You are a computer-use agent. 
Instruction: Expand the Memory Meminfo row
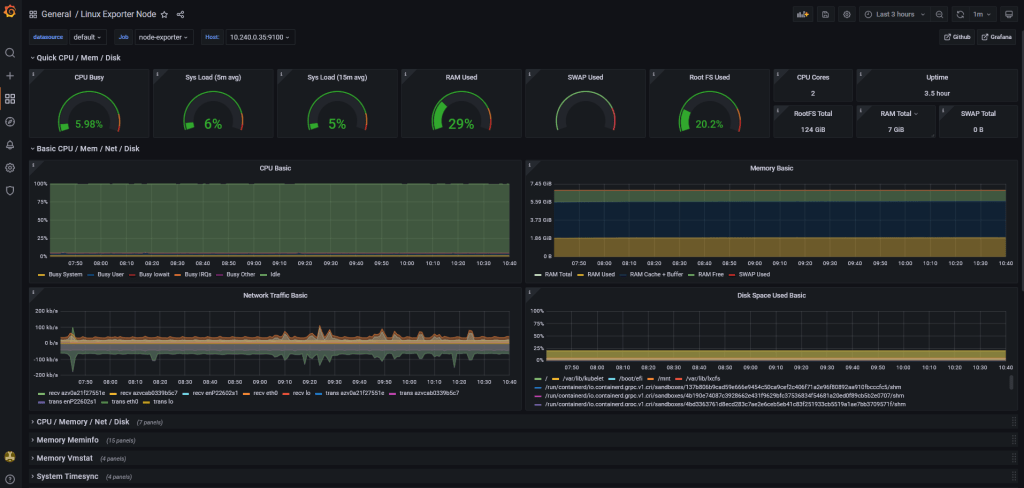tap(69, 440)
